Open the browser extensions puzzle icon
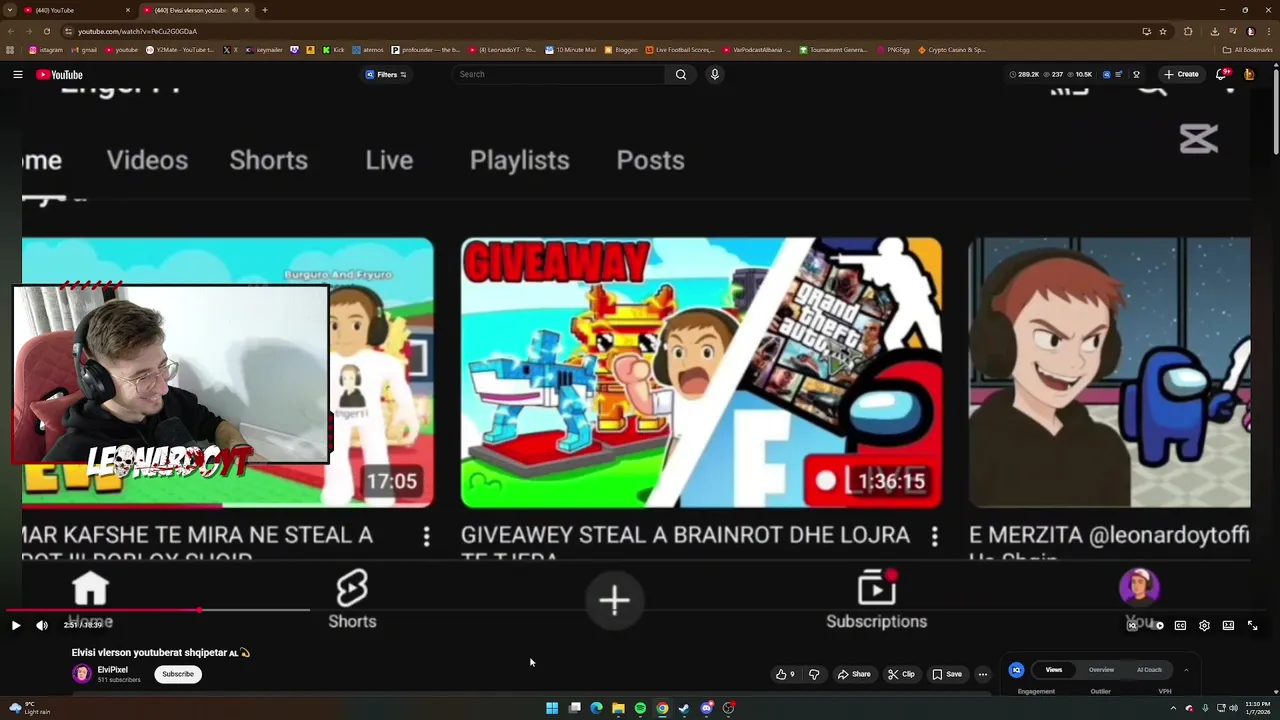The image size is (1280, 720). 1188,31
